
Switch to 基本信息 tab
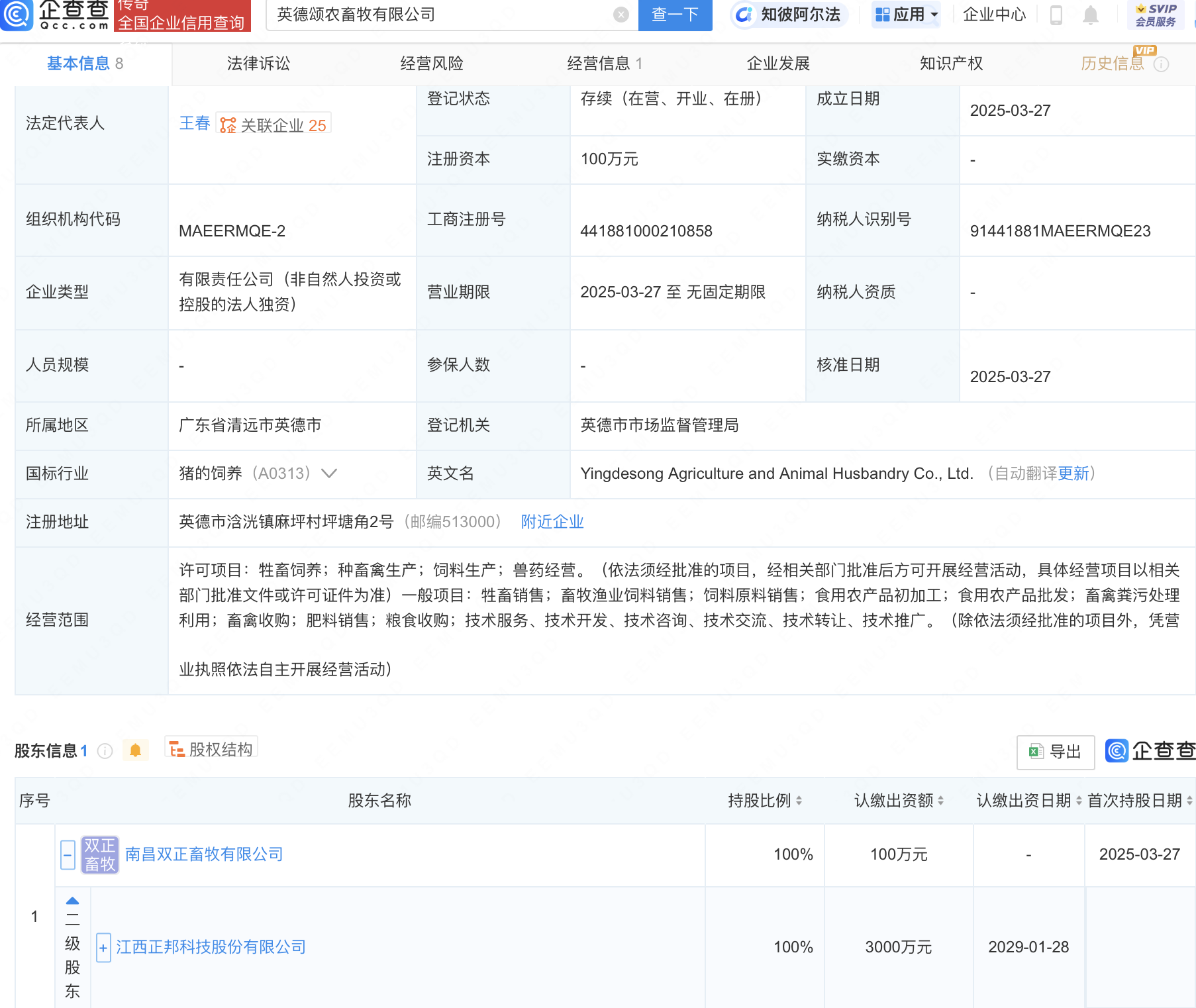(85, 64)
